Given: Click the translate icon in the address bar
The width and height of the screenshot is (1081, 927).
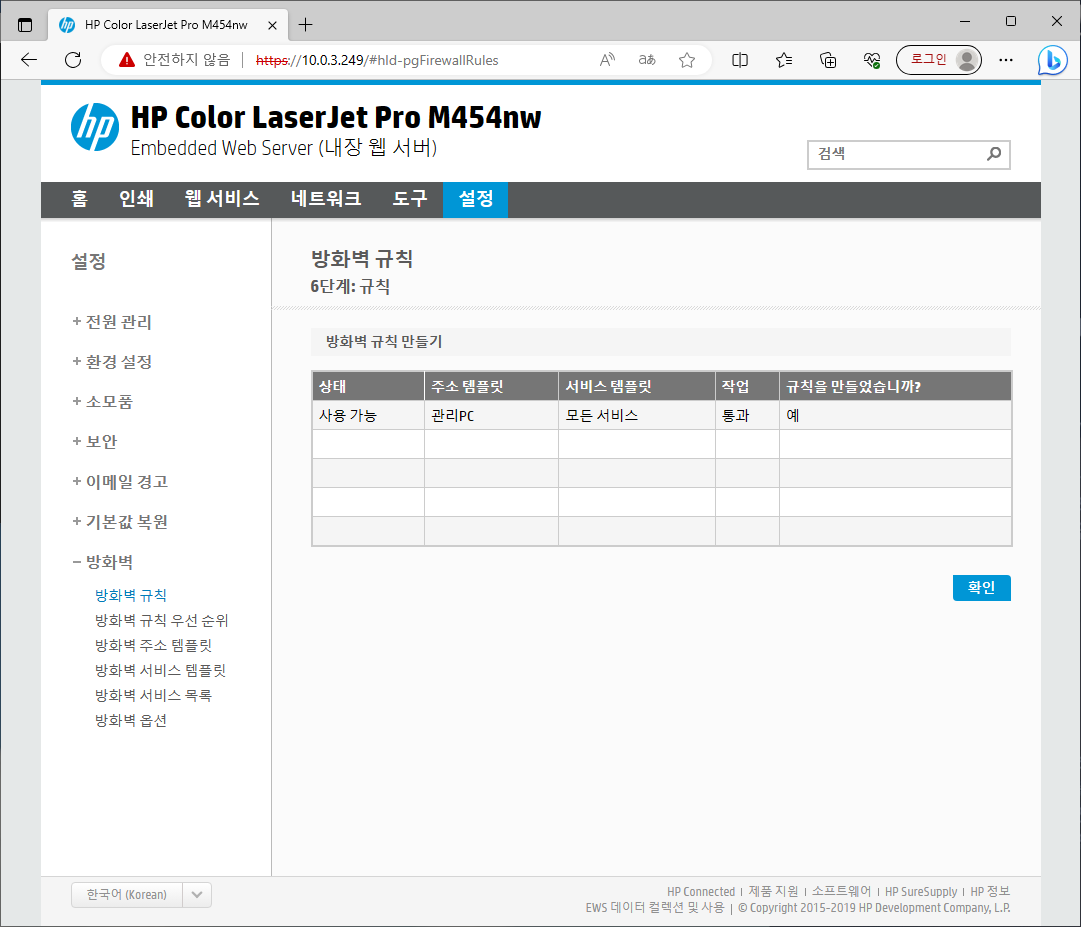Looking at the screenshot, I should coord(647,60).
